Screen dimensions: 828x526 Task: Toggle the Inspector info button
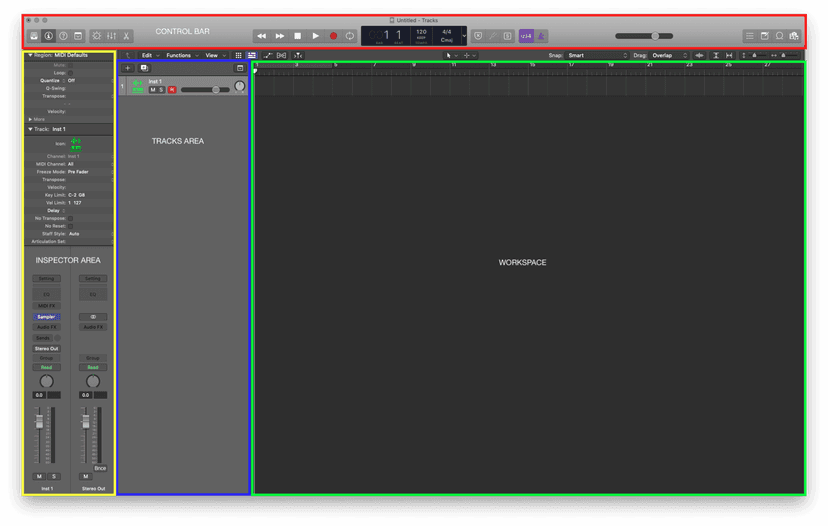click(49, 36)
